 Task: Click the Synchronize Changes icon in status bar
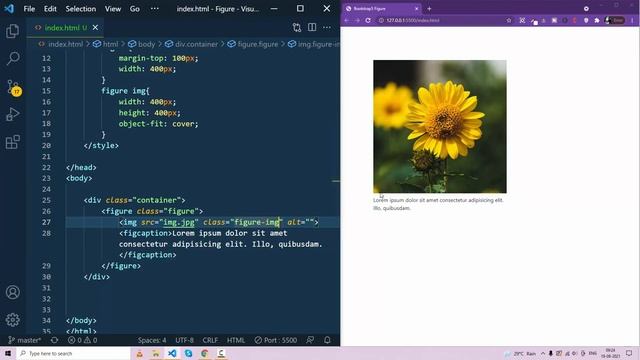click(x=54, y=340)
